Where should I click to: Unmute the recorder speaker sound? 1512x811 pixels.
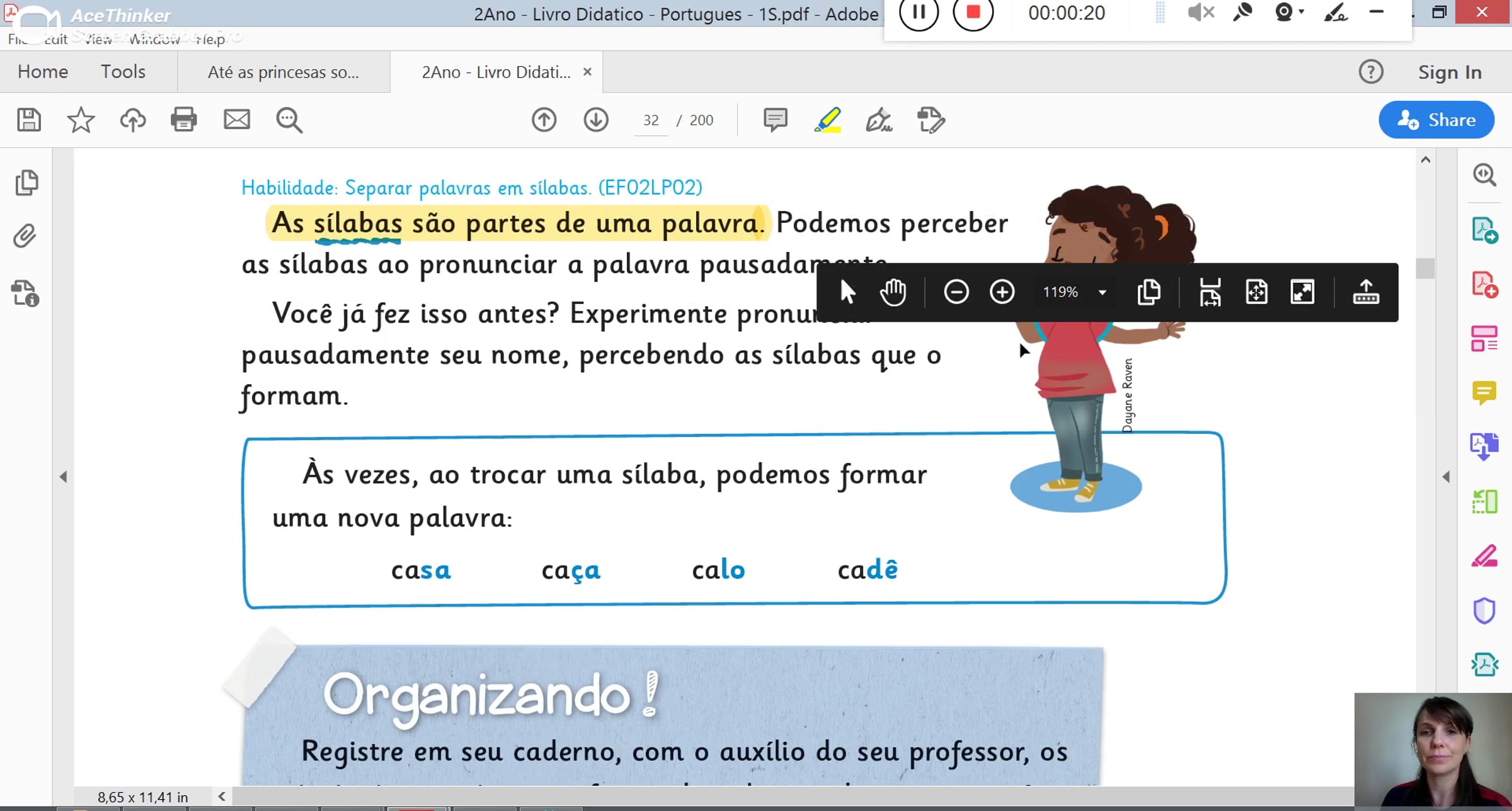1200,13
